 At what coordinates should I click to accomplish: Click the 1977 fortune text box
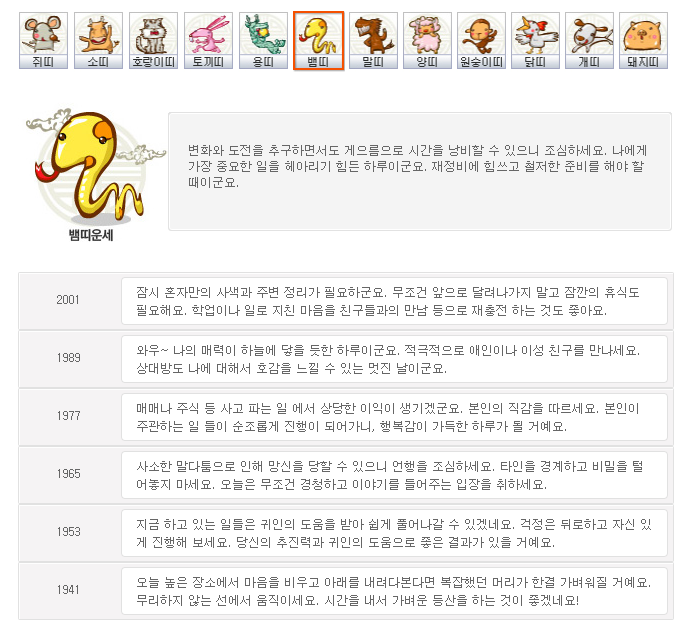(x=394, y=417)
